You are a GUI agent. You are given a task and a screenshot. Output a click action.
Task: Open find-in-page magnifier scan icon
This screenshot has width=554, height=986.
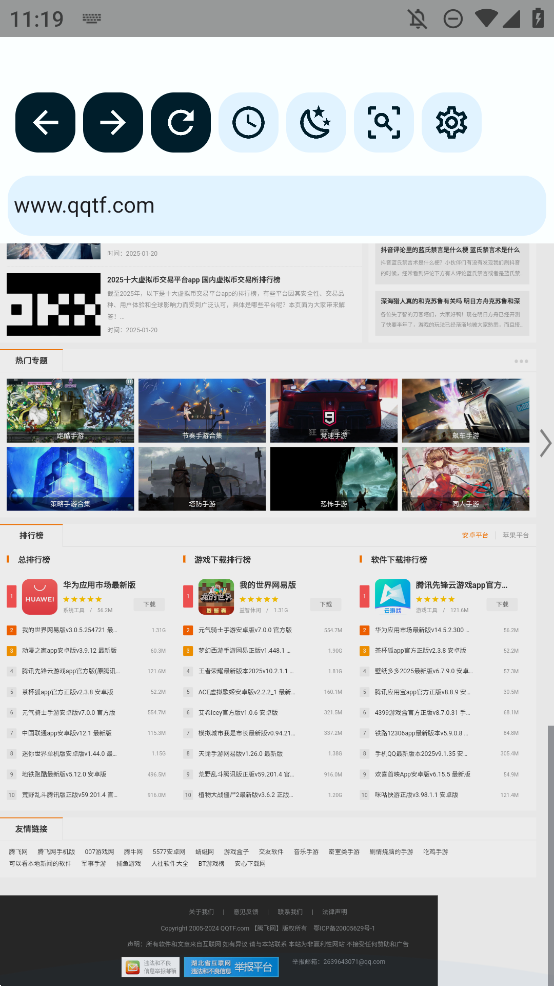[384, 123]
